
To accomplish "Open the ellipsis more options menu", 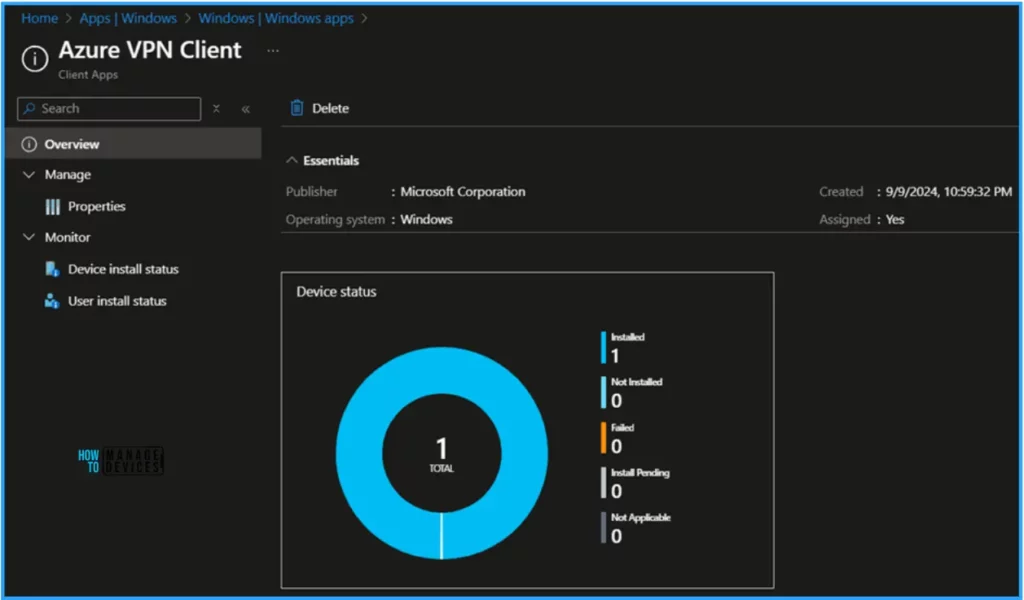I will [x=273, y=50].
